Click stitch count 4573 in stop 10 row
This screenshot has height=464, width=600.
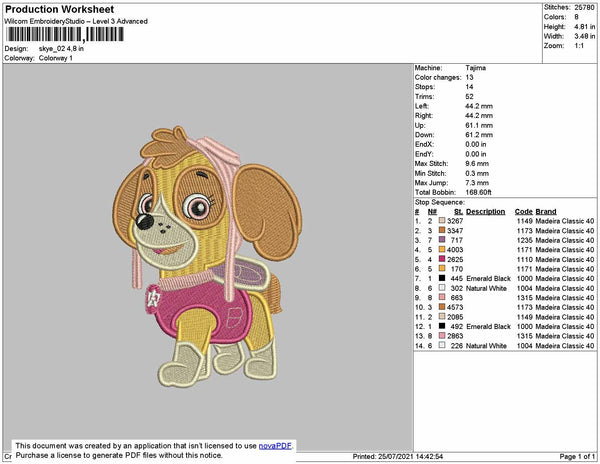tap(455, 307)
